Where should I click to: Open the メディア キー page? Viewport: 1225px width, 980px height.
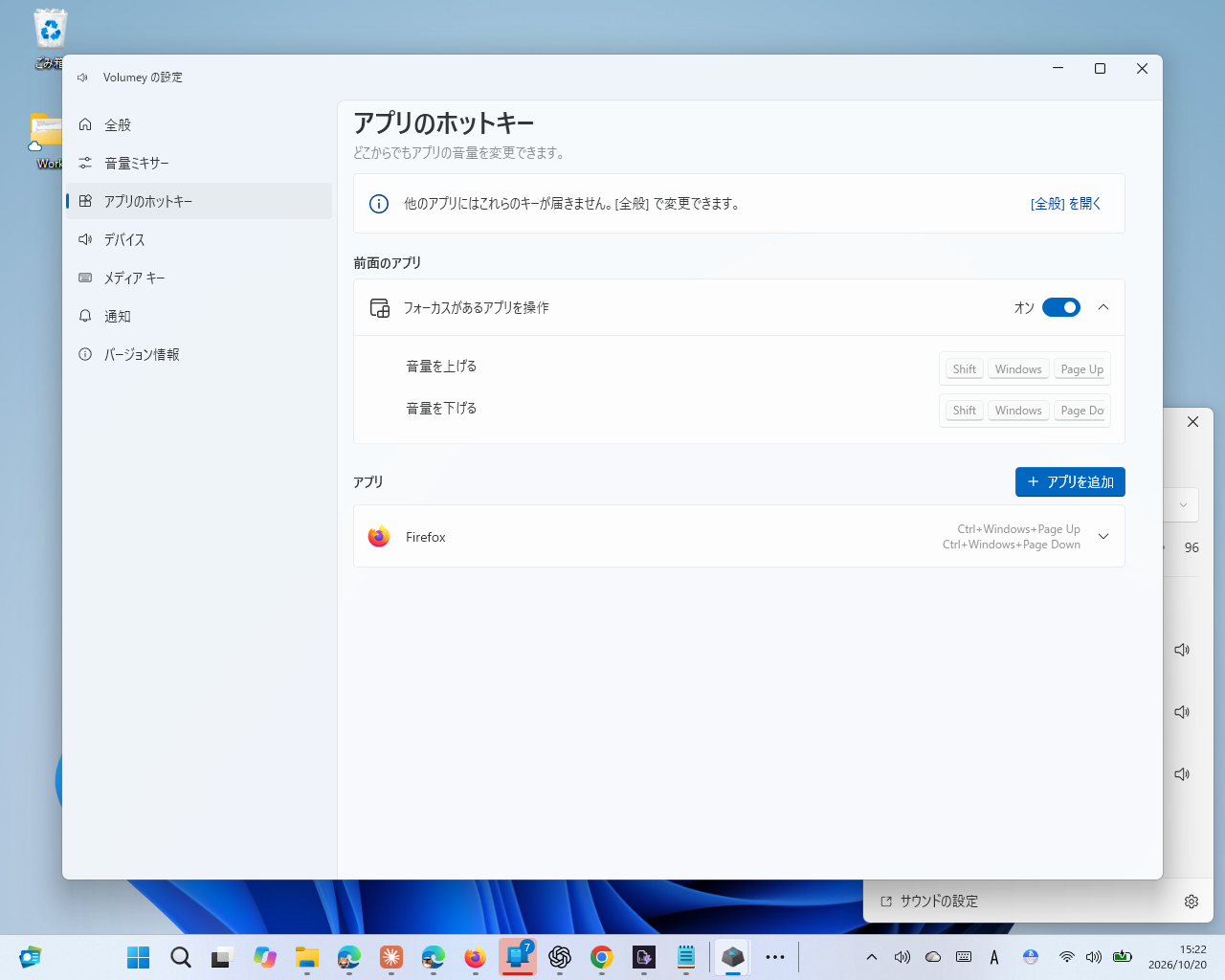[x=199, y=278]
